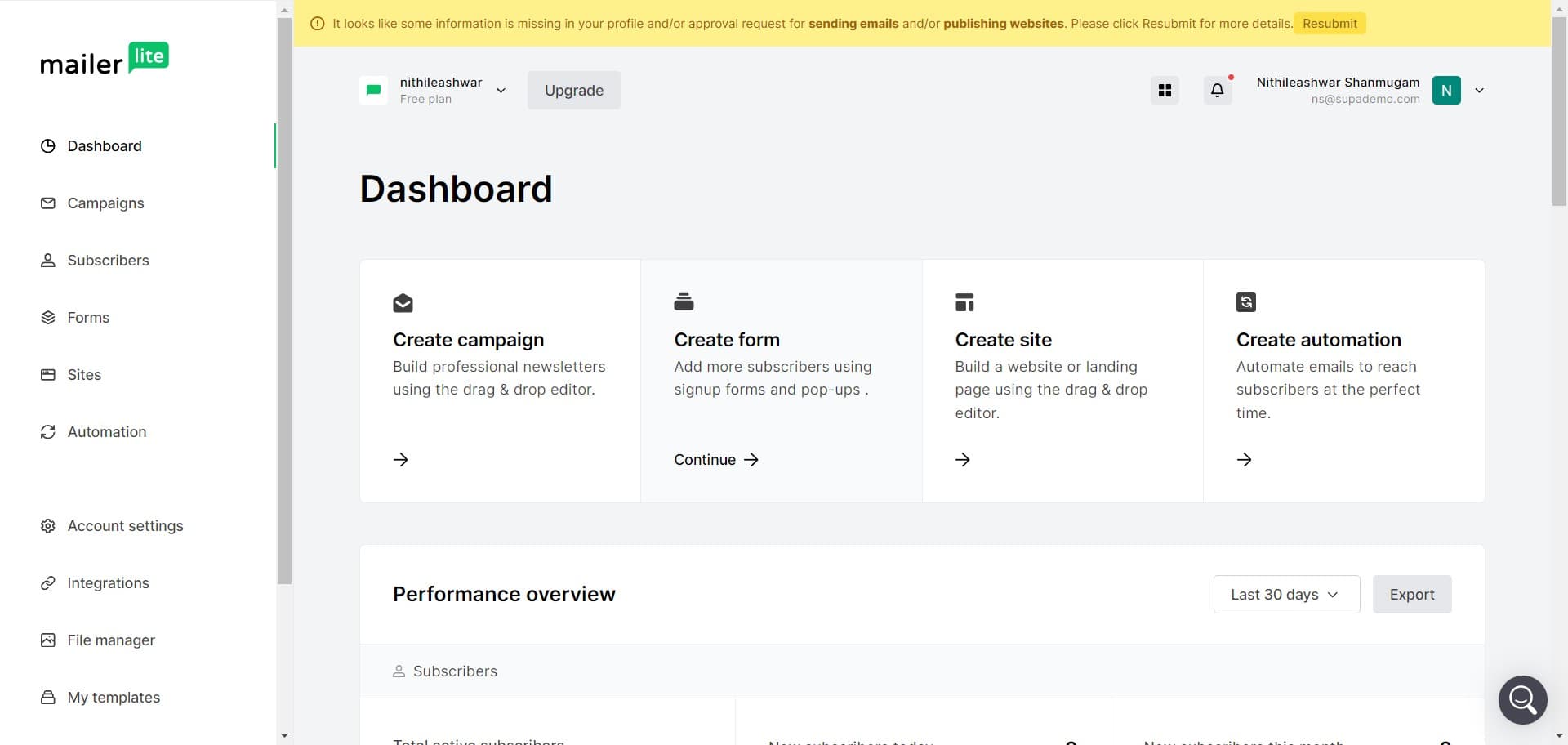Change the Last 30 days date range
Image resolution: width=1568 pixels, height=745 pixels.
pos(1285,594)
